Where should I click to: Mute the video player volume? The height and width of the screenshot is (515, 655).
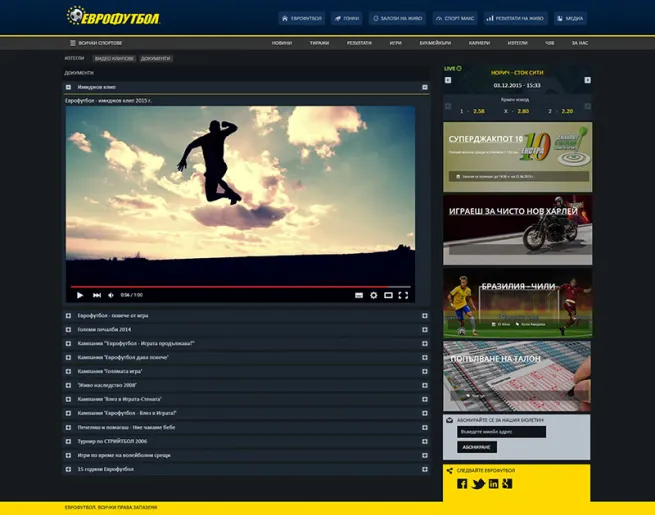[x=111, y=295]
